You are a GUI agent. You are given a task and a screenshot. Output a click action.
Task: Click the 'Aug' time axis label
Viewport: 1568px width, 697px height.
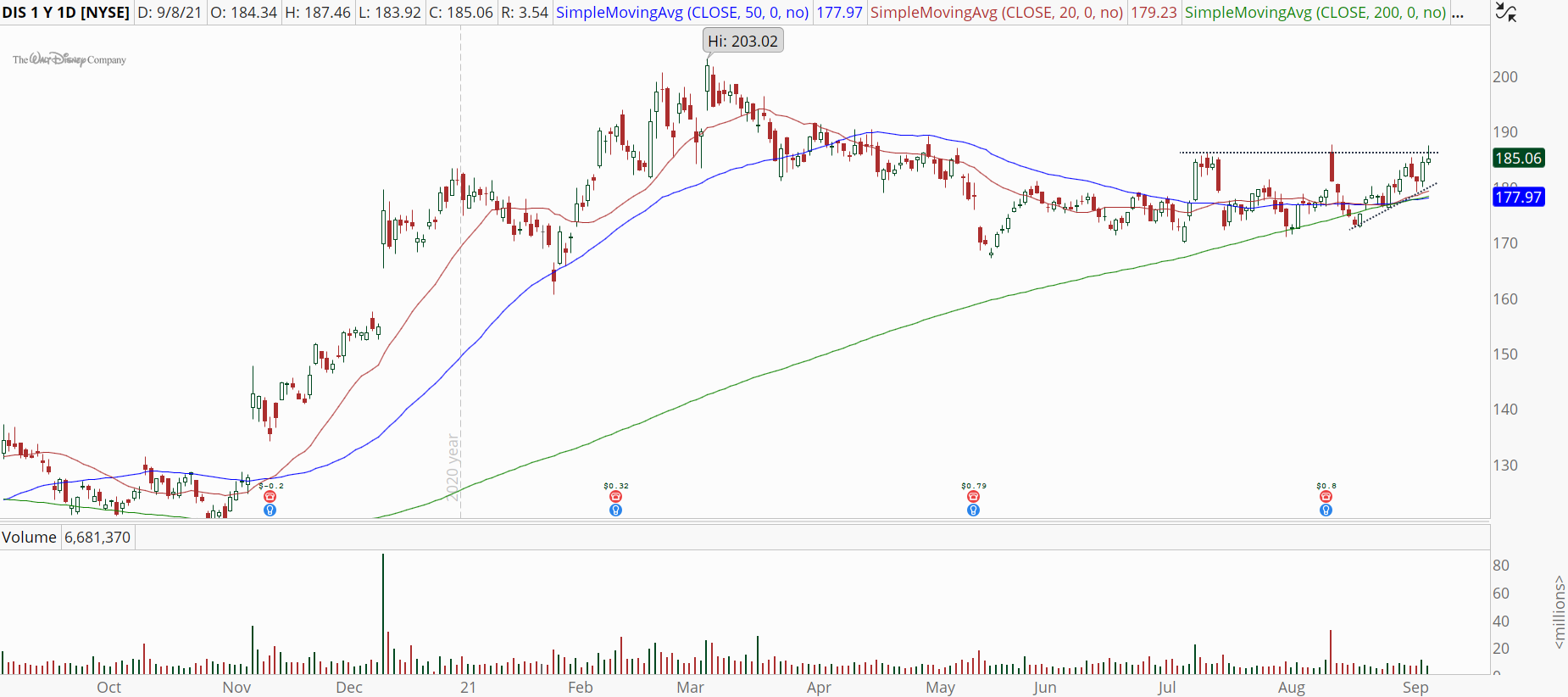[1292, 688]
